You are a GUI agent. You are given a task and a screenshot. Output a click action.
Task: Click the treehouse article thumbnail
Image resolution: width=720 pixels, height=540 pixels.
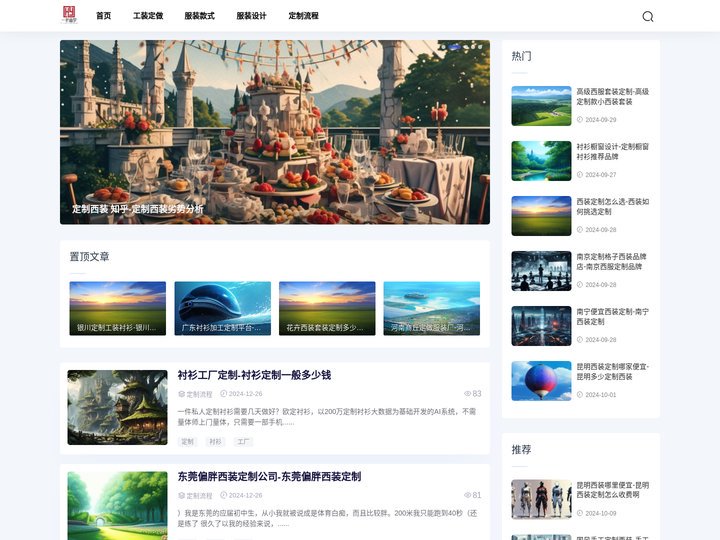click(118, 407)
